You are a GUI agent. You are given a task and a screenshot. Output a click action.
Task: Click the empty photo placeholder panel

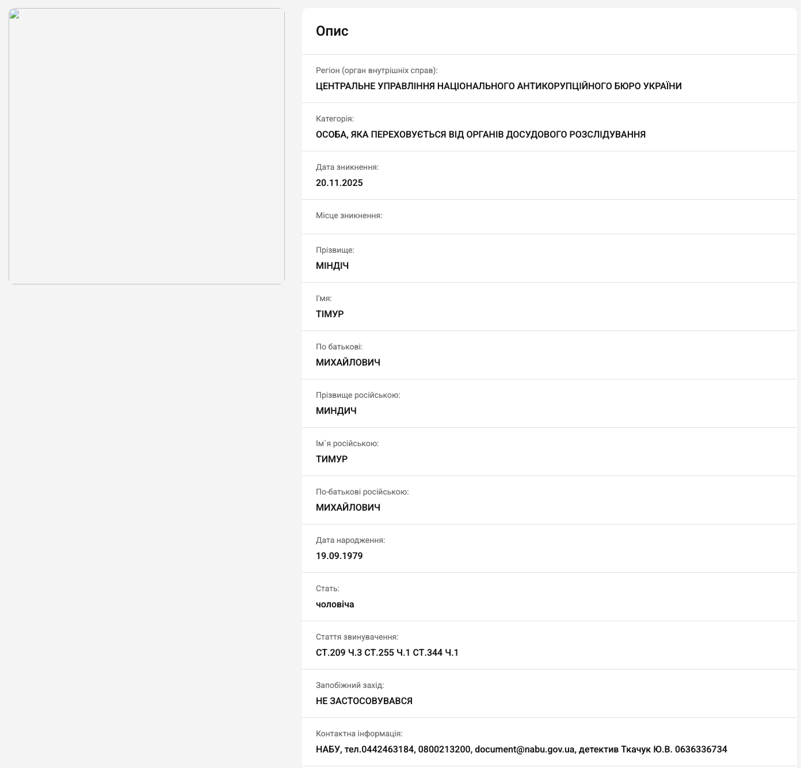point(147,146)
